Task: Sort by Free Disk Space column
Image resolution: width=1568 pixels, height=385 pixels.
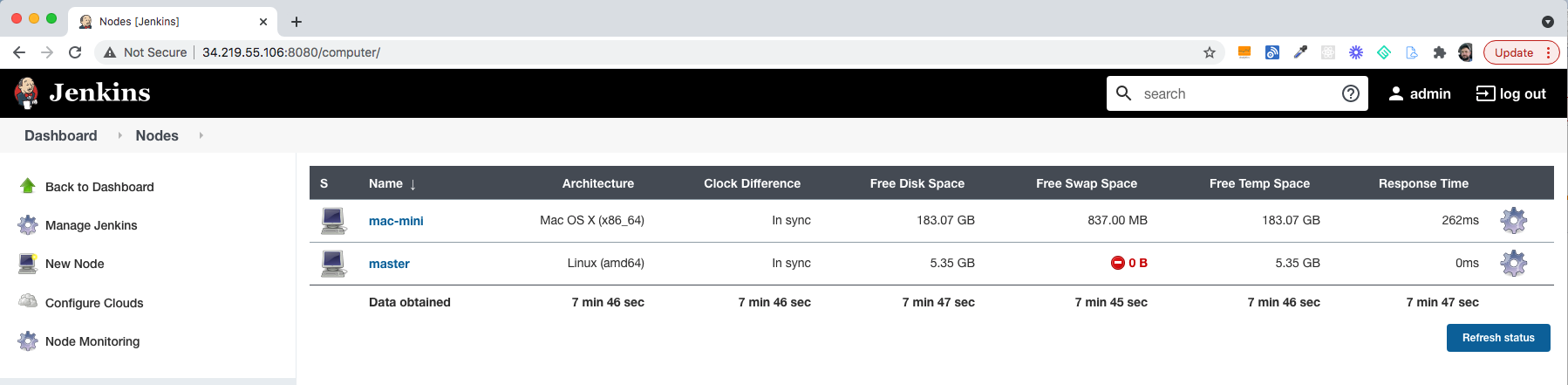Action: click(917, 183)
